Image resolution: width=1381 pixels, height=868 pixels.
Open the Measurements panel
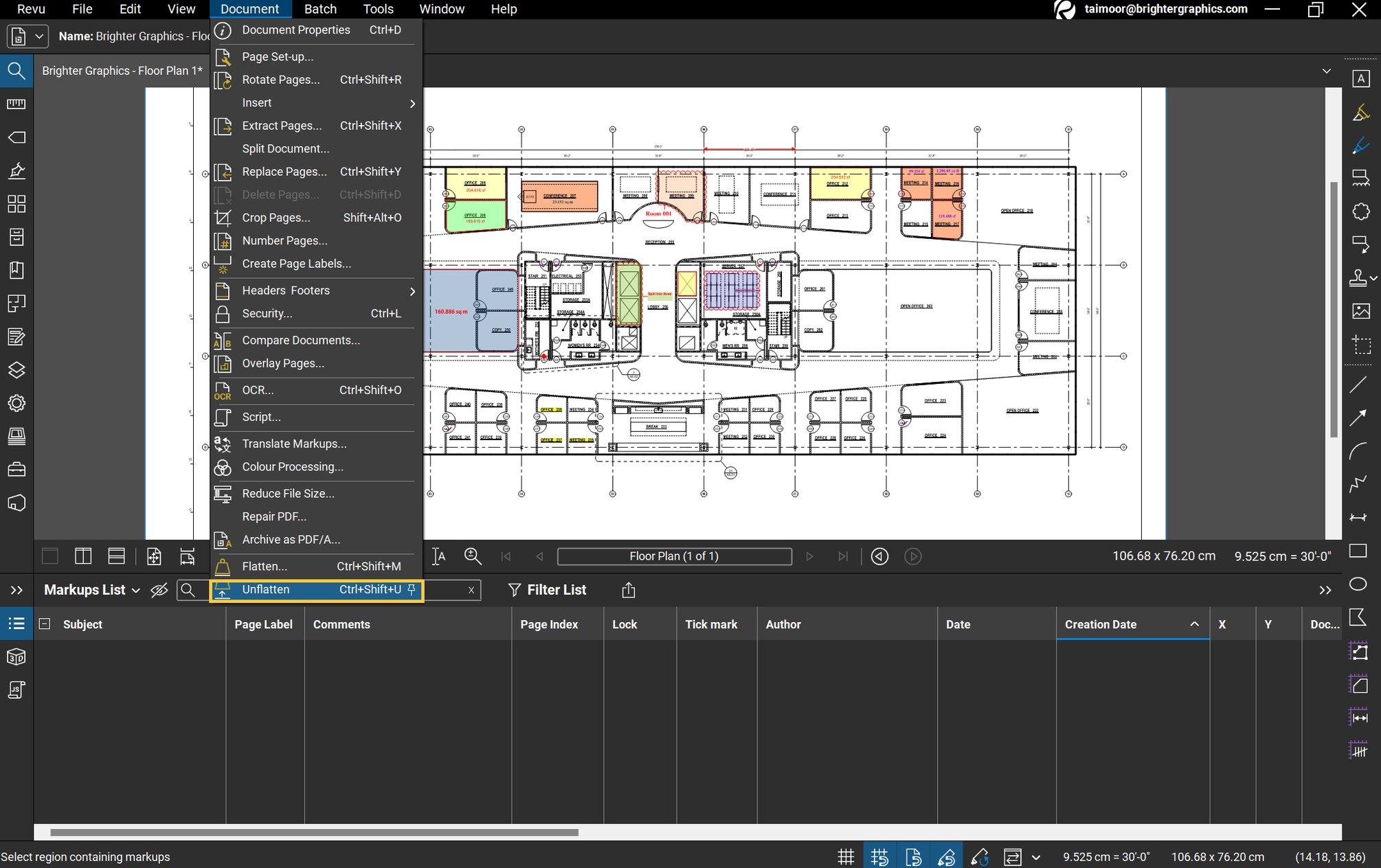tap(16, 103)
